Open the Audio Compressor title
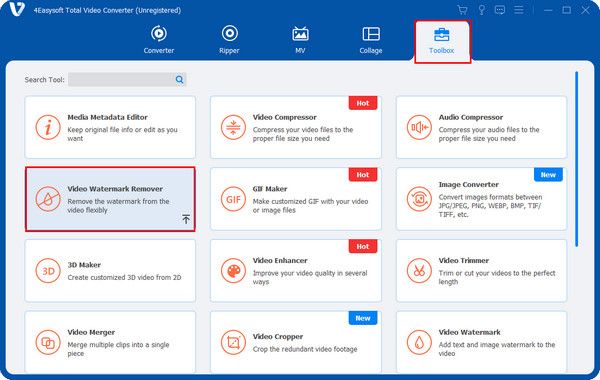Image resolution: width=600 pixels, height=380 pixels. 471,117
